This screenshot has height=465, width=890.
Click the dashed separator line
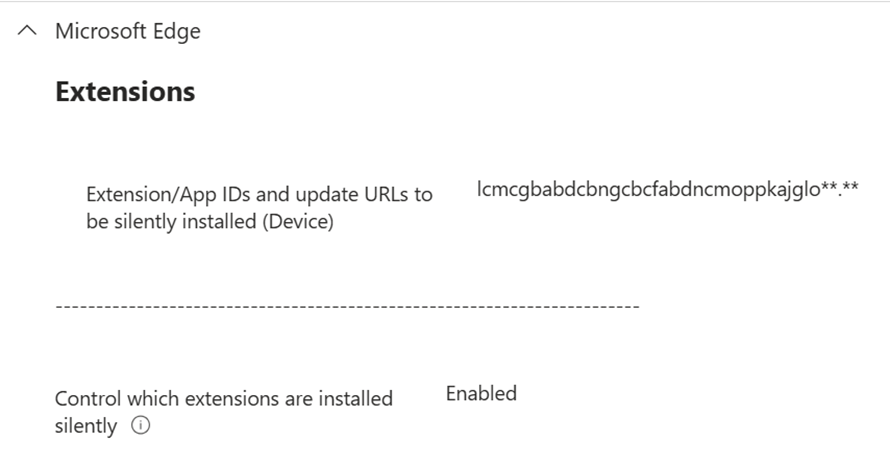[346, 305]
